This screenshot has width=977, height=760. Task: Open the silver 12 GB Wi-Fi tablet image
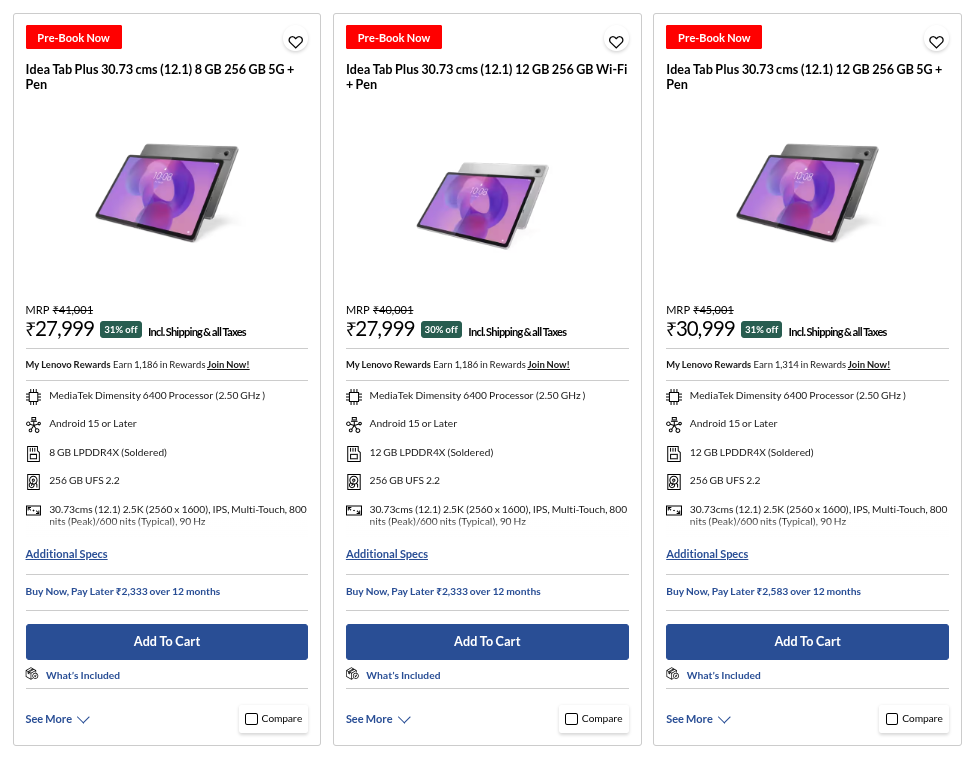[x=482, y=202]
